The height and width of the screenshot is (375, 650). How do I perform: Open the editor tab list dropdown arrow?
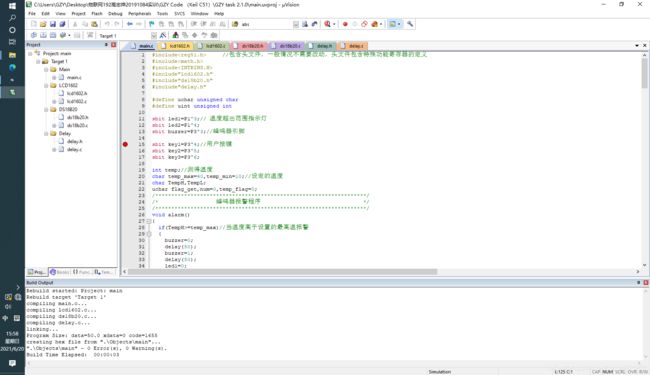point(637,45)
